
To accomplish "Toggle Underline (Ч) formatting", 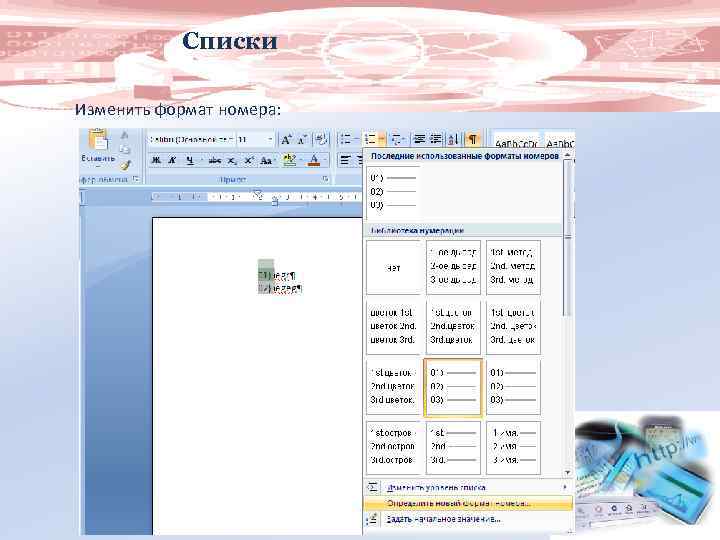I will pyautogui.click(x=190, y=160).
